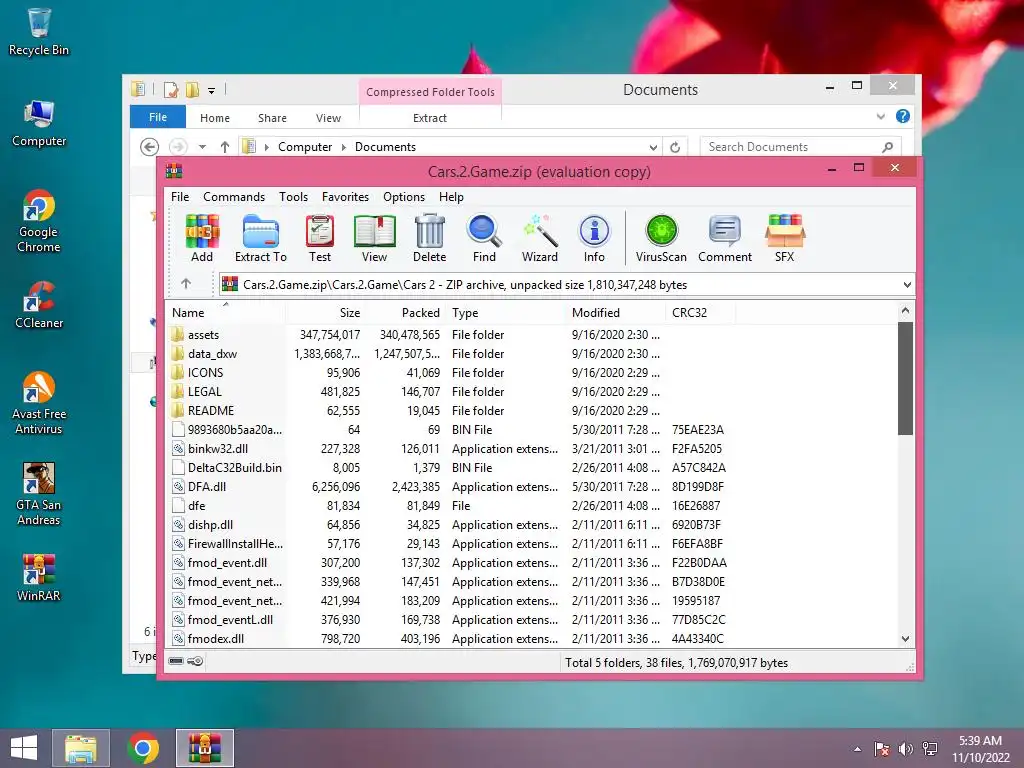The height and width of the screenshot is (768, 1024).
Task: Sort the list by the Packed column
Action: [x=405, y=312]
